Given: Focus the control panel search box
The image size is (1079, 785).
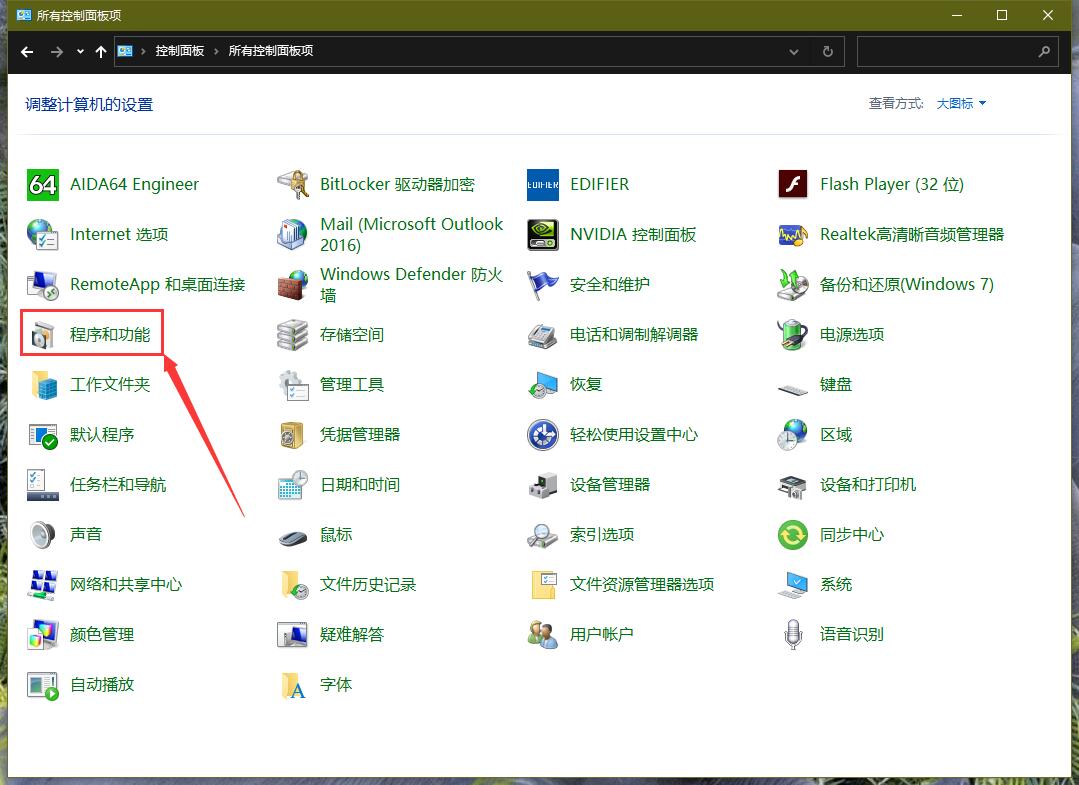Looking at the screenshot, I should [x=958, y=52].
